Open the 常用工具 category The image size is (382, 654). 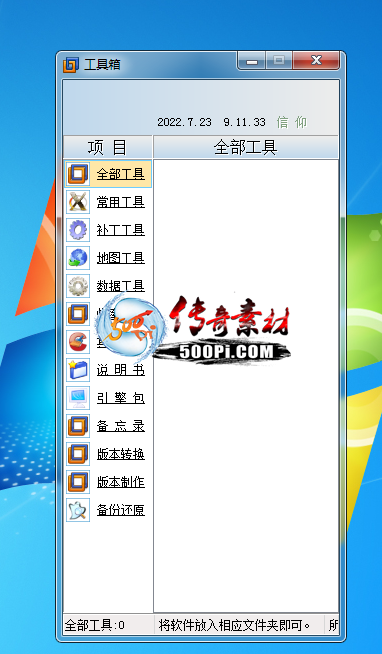click(121, 202)
